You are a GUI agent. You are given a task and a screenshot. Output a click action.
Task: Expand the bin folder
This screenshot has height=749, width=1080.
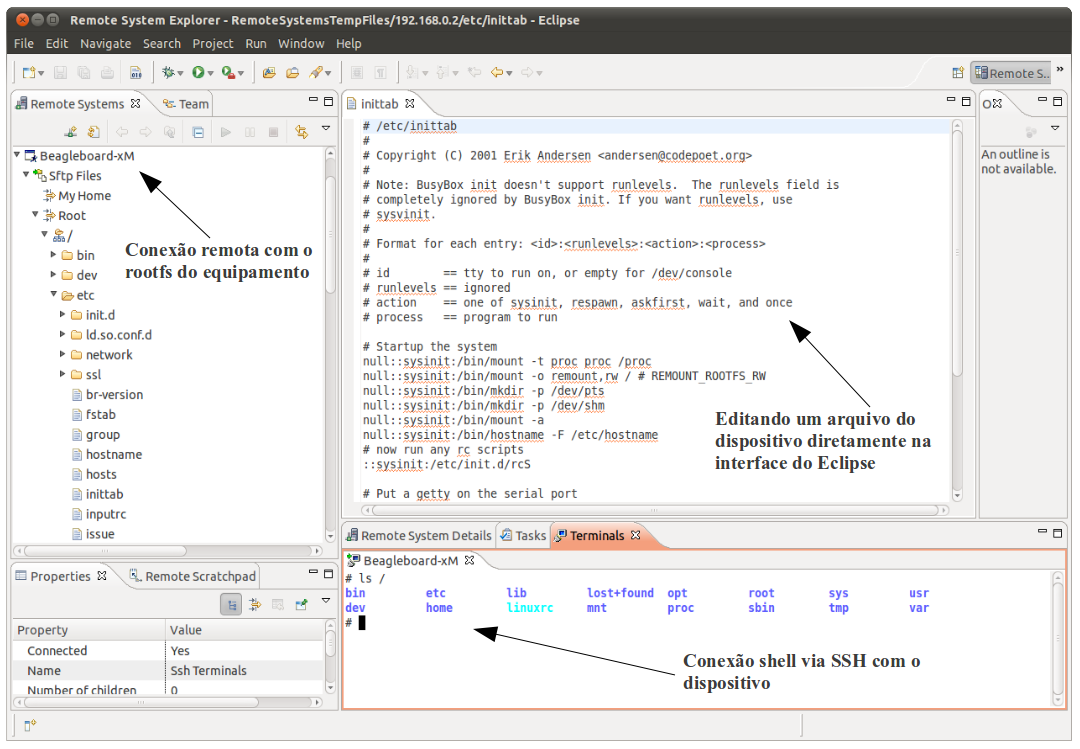[x=54, y=254]
